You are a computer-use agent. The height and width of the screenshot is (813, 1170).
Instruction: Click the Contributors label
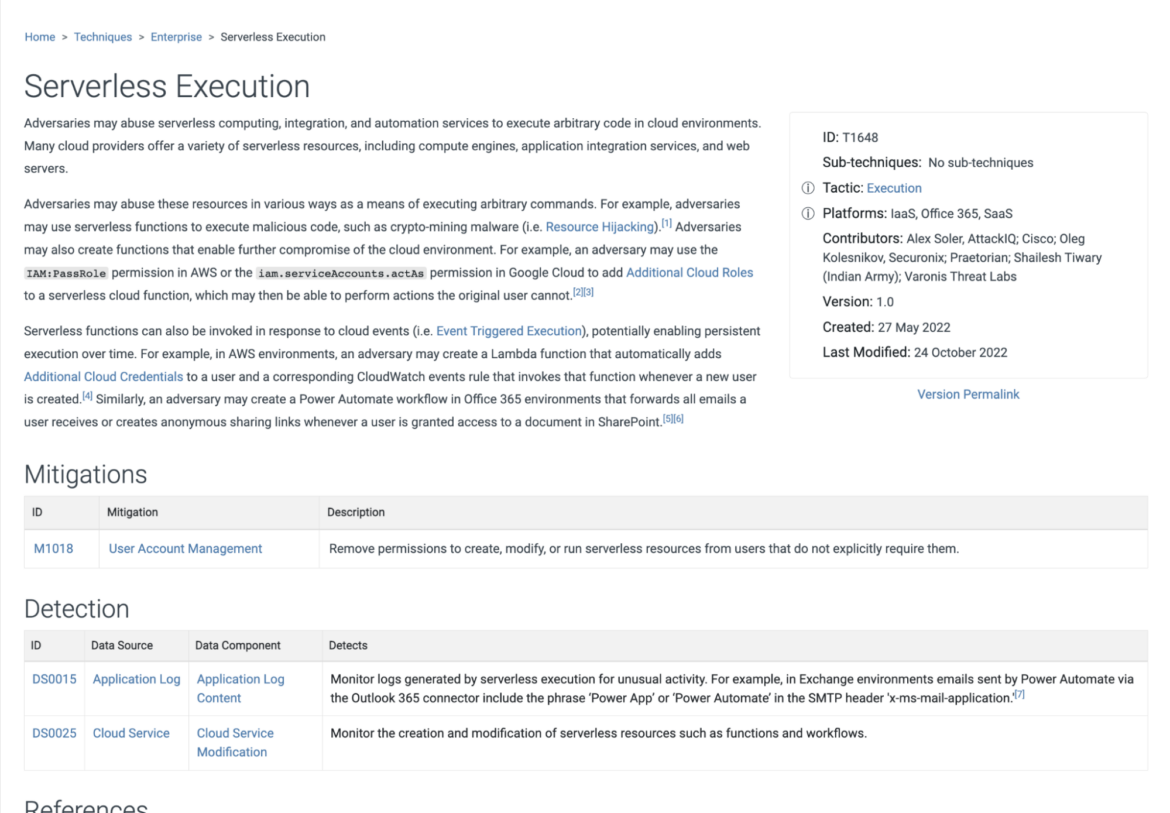(863, 239)
